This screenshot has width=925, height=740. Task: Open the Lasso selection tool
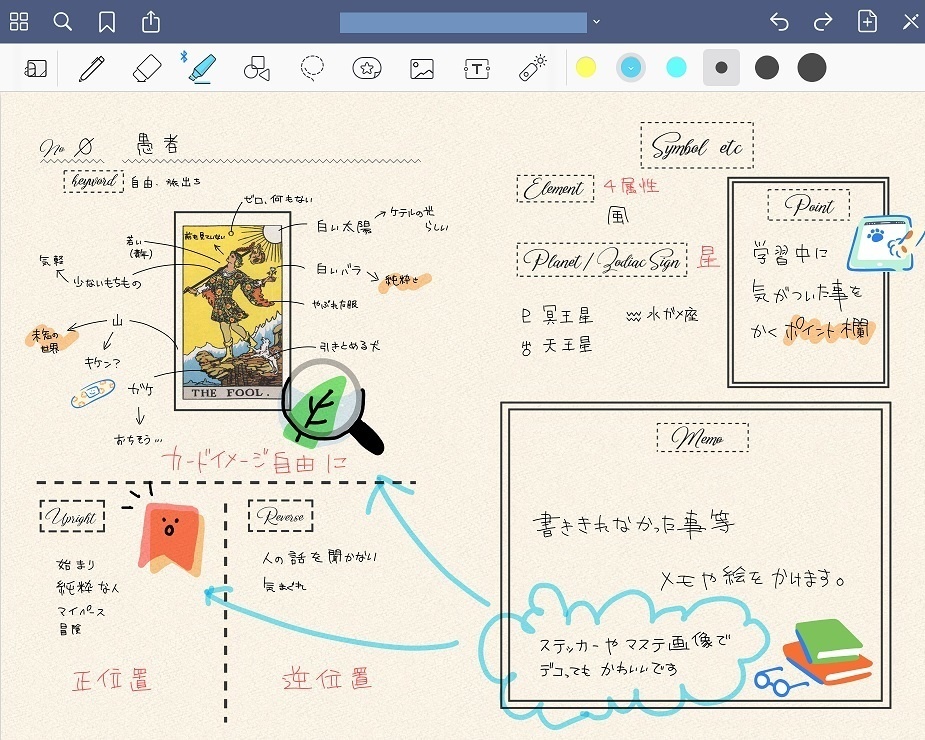[312, 68]
